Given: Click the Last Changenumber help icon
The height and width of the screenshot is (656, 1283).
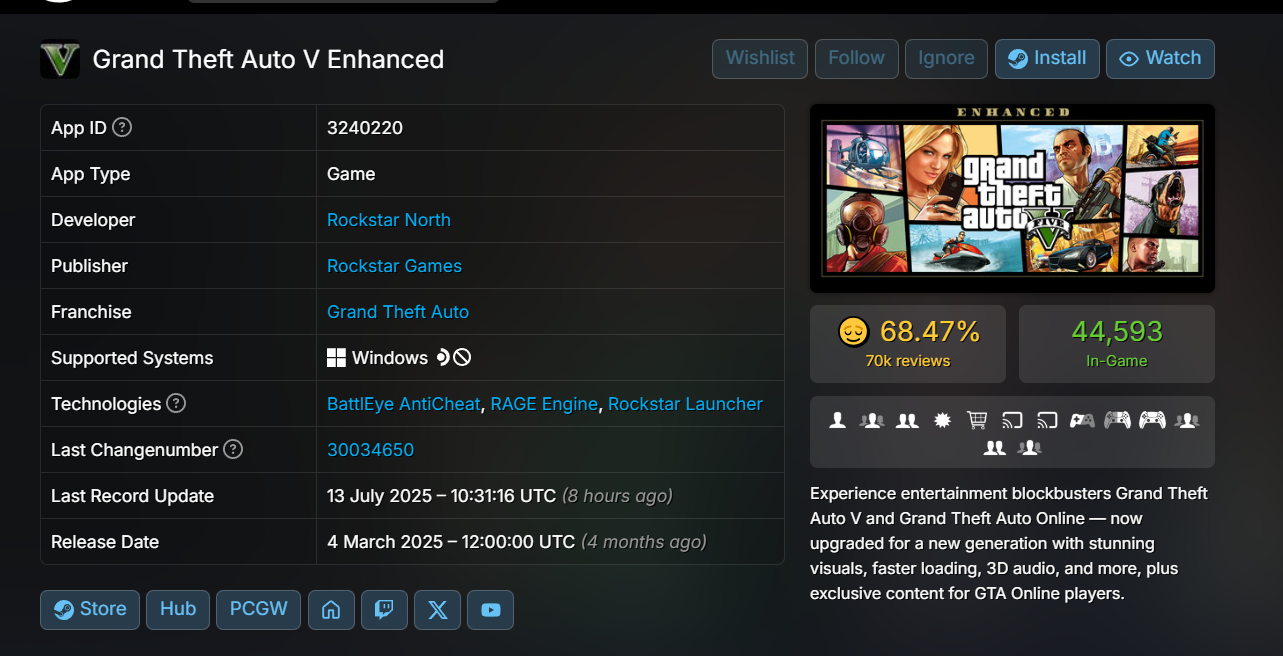Looking at the screenshot, I should tap(233, 450).
